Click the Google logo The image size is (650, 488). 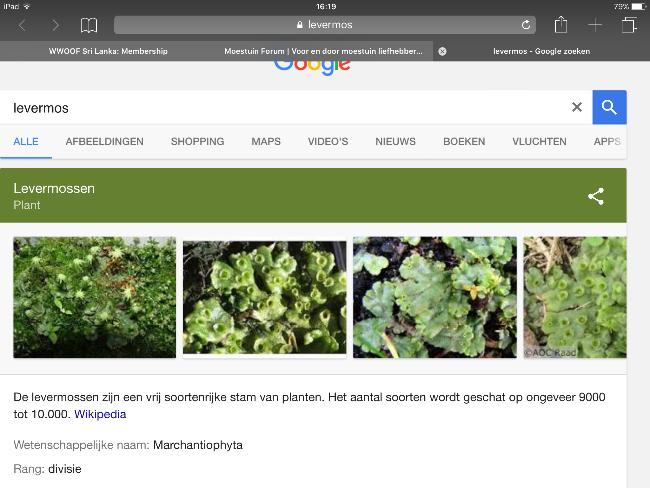click(x=312, y=66)
